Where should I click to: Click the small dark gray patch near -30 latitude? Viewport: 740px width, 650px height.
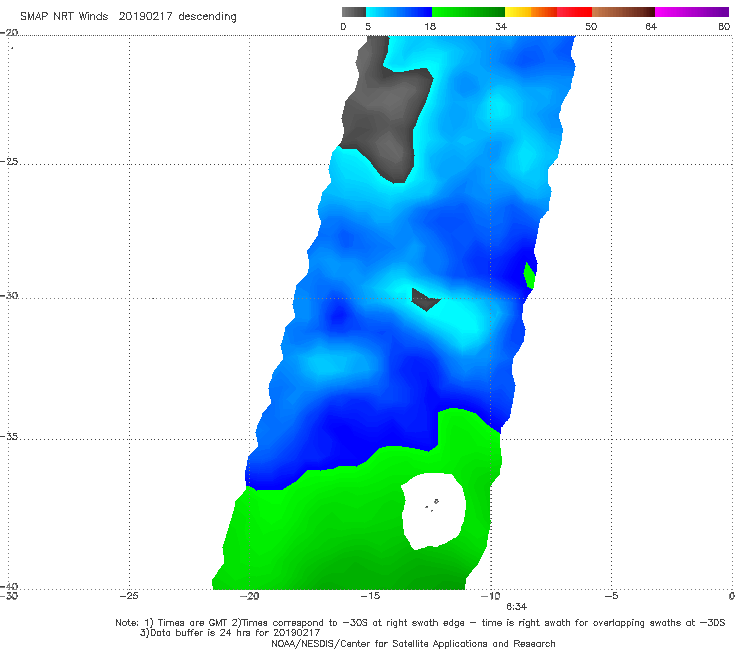coord(425,300)
